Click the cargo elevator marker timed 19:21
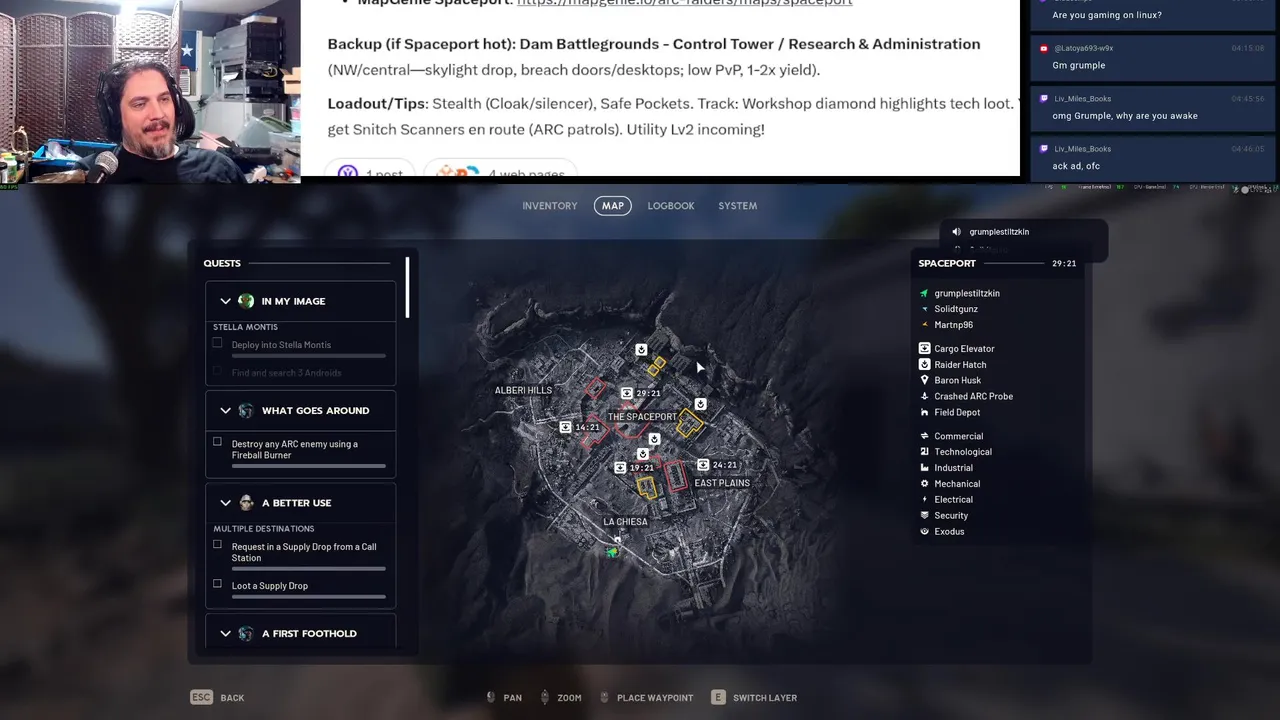Viewport: 1280px width, 720px height. (620, 468)
